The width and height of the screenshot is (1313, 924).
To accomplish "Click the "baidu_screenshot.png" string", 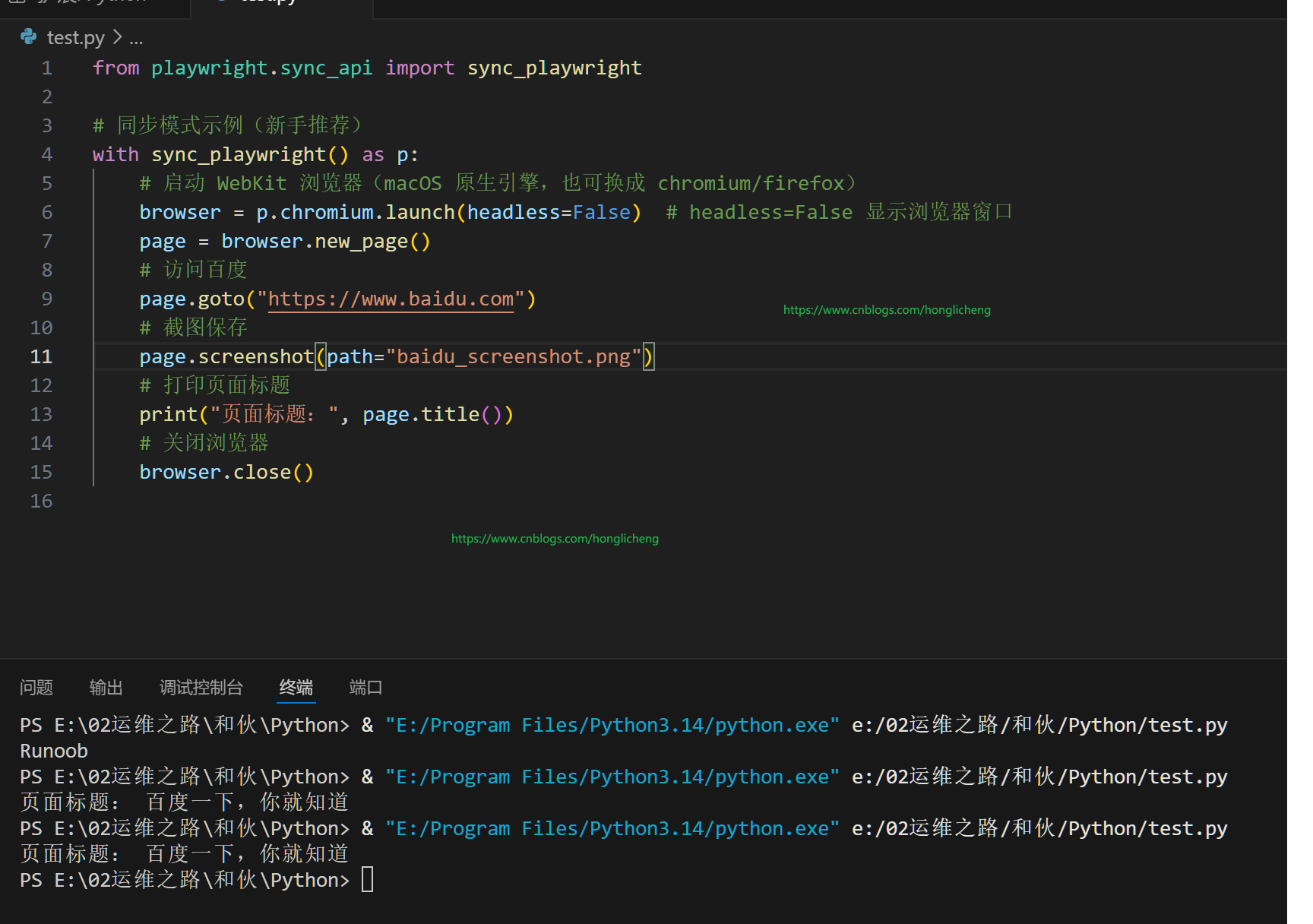I will [x=514, y=356].
